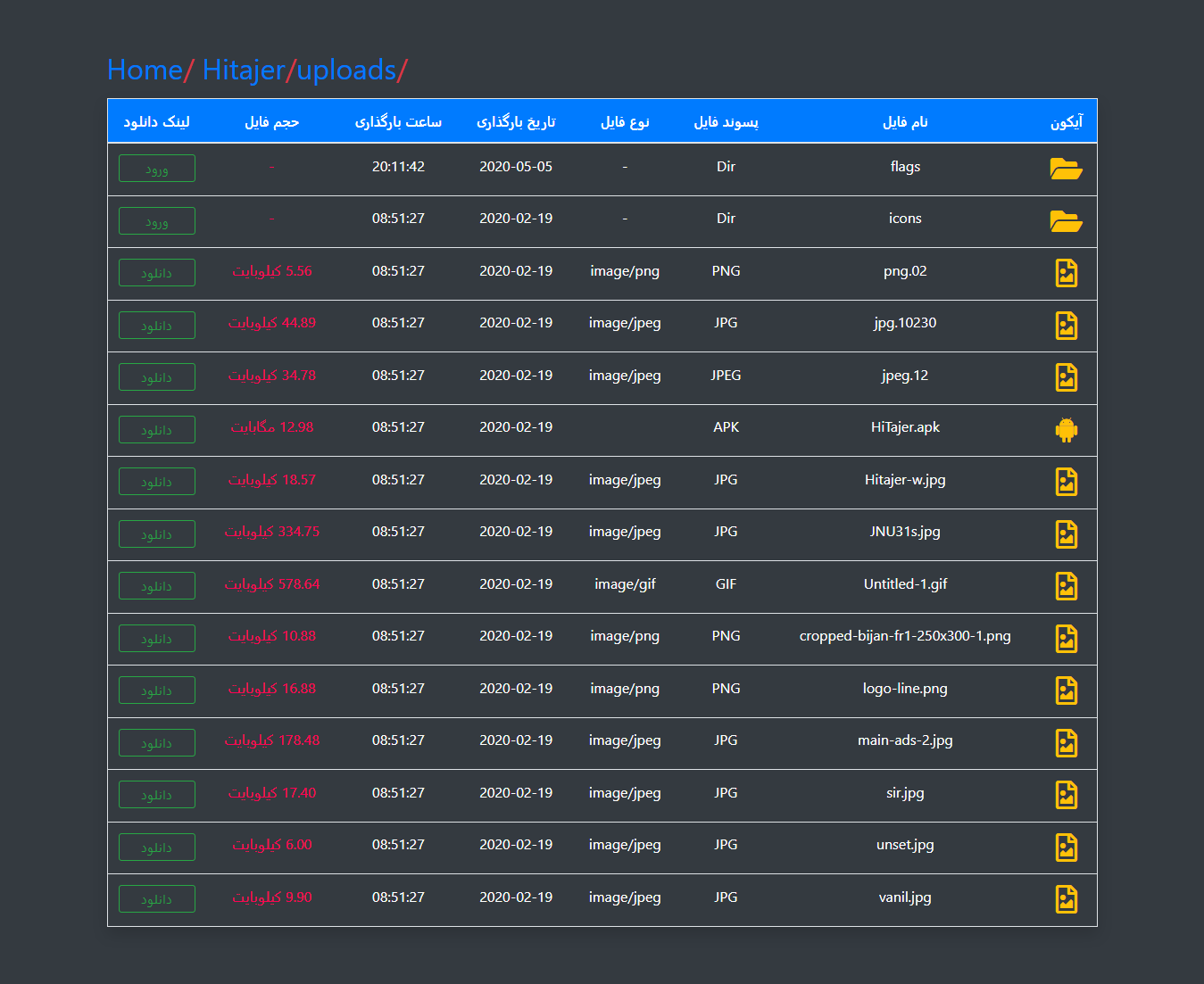Click the image icon for Hitajer-w.jpg
Image resolution: width=1204 pixels, height=984 pixels.
1067,482
